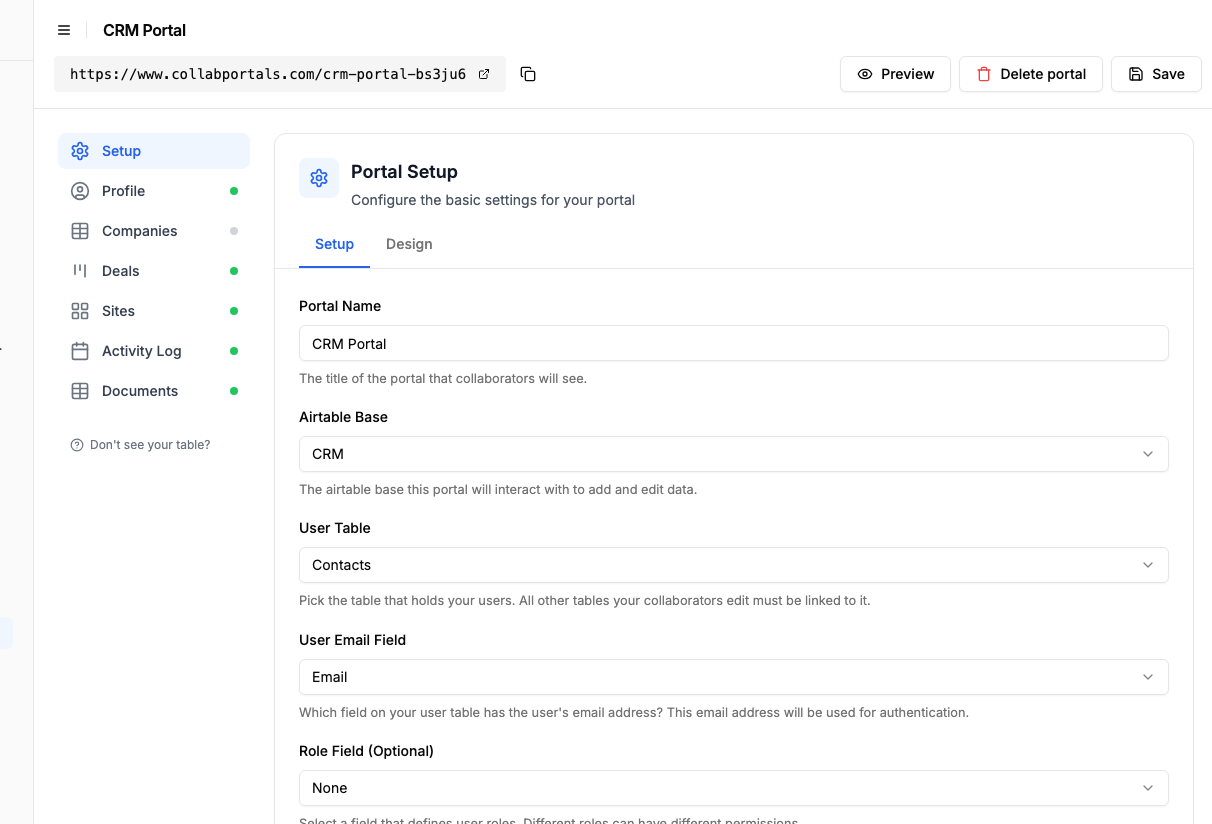This screenshot has width=1212, height=824.
Task: Click the green status dot beside Deals
Action: click(x=234, y=271)
